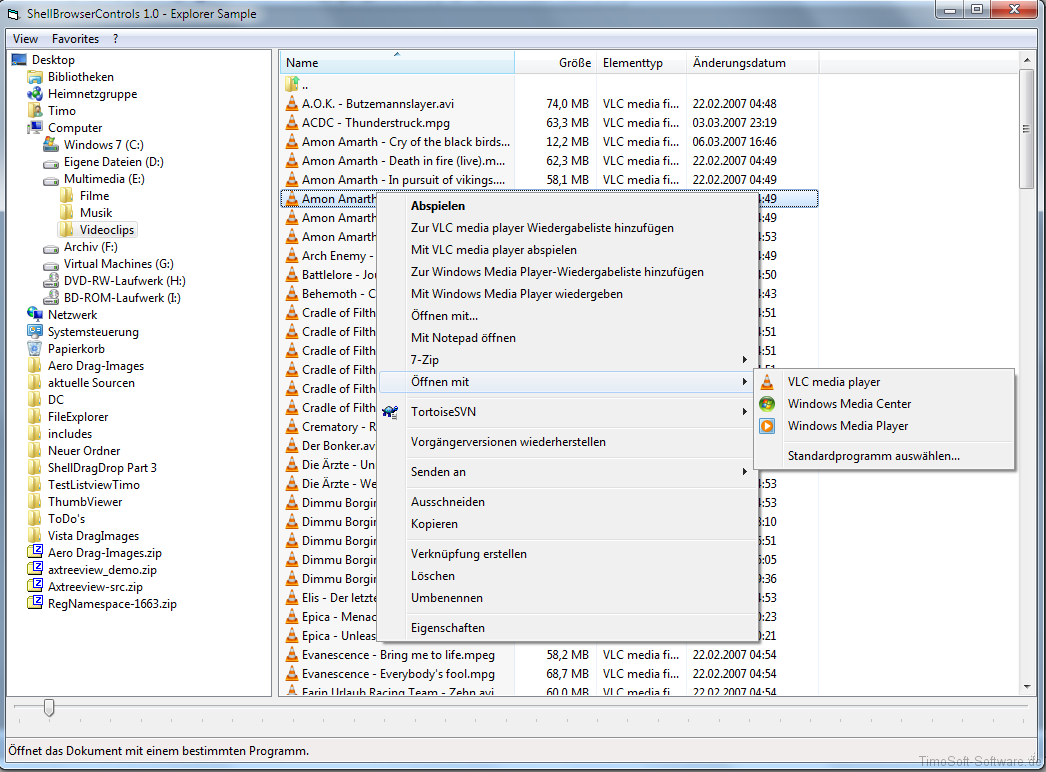This screenshot has width=1046, height=772.
Task: Click the file list vertical scrollbar thumb
Action: (x=1027, y=128)
